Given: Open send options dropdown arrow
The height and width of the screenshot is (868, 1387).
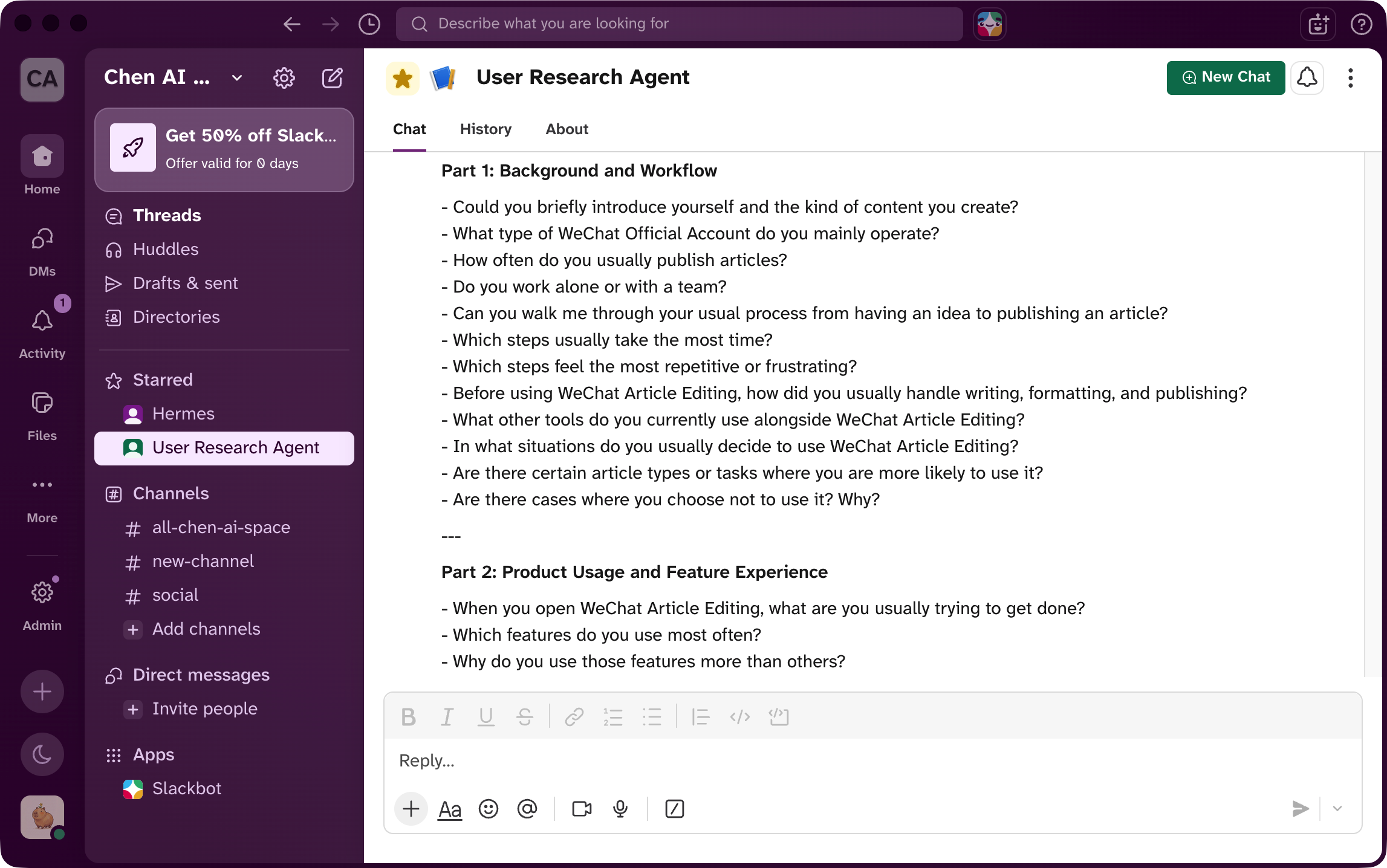Looking at the screenshot, I should (1337, 809).
